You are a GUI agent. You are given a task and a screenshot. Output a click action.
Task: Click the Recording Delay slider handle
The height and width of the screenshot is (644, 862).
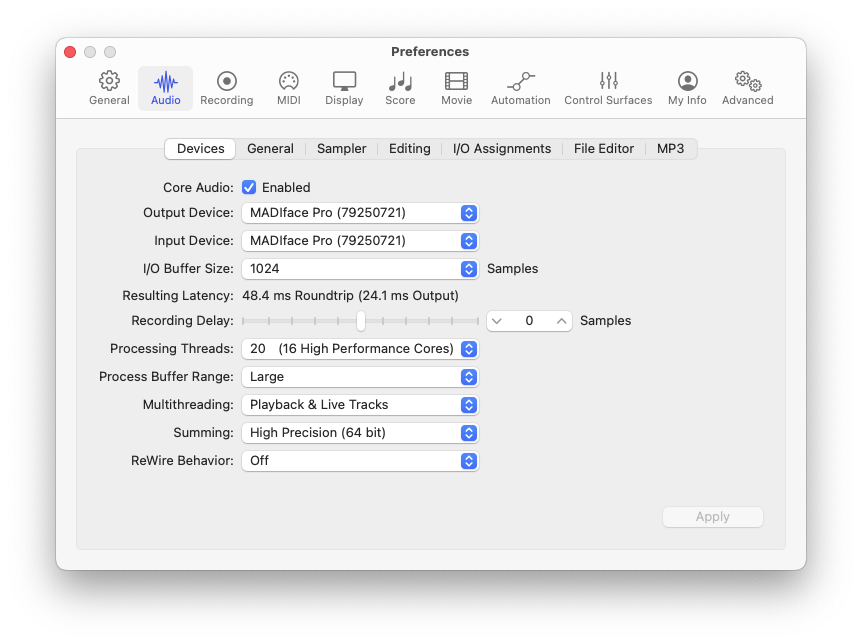361,321
